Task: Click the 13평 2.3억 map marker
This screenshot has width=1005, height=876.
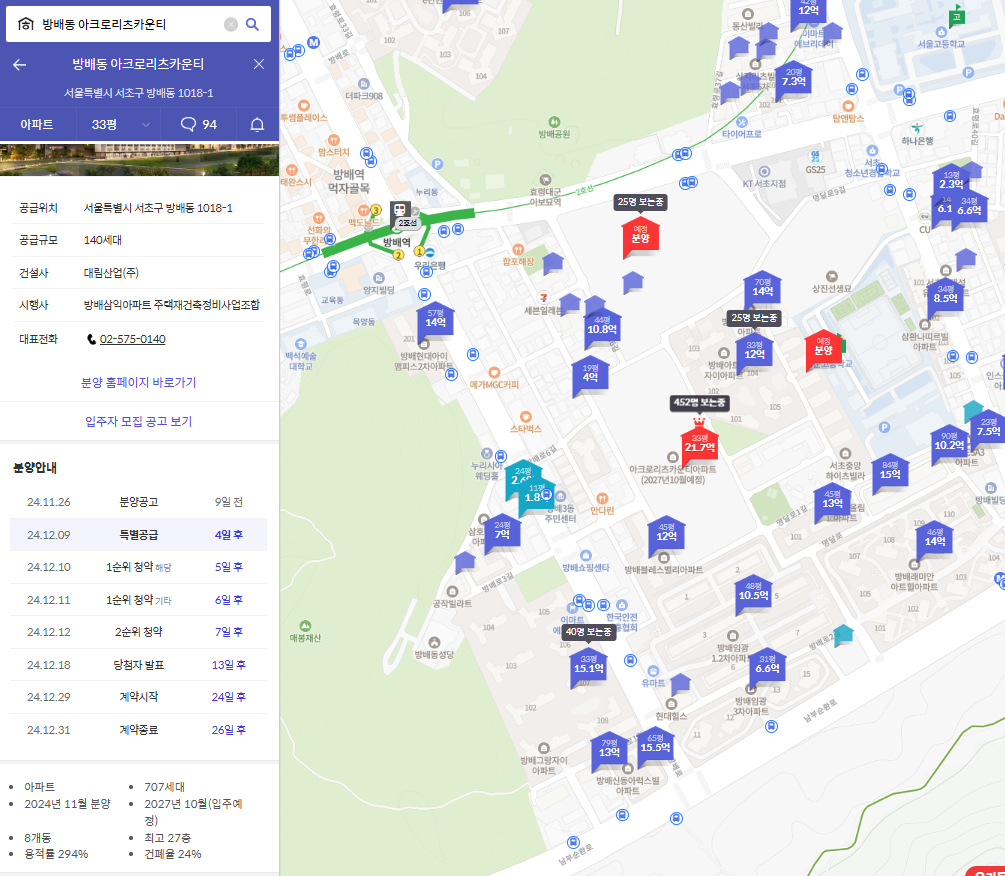Action: point(951,181)
